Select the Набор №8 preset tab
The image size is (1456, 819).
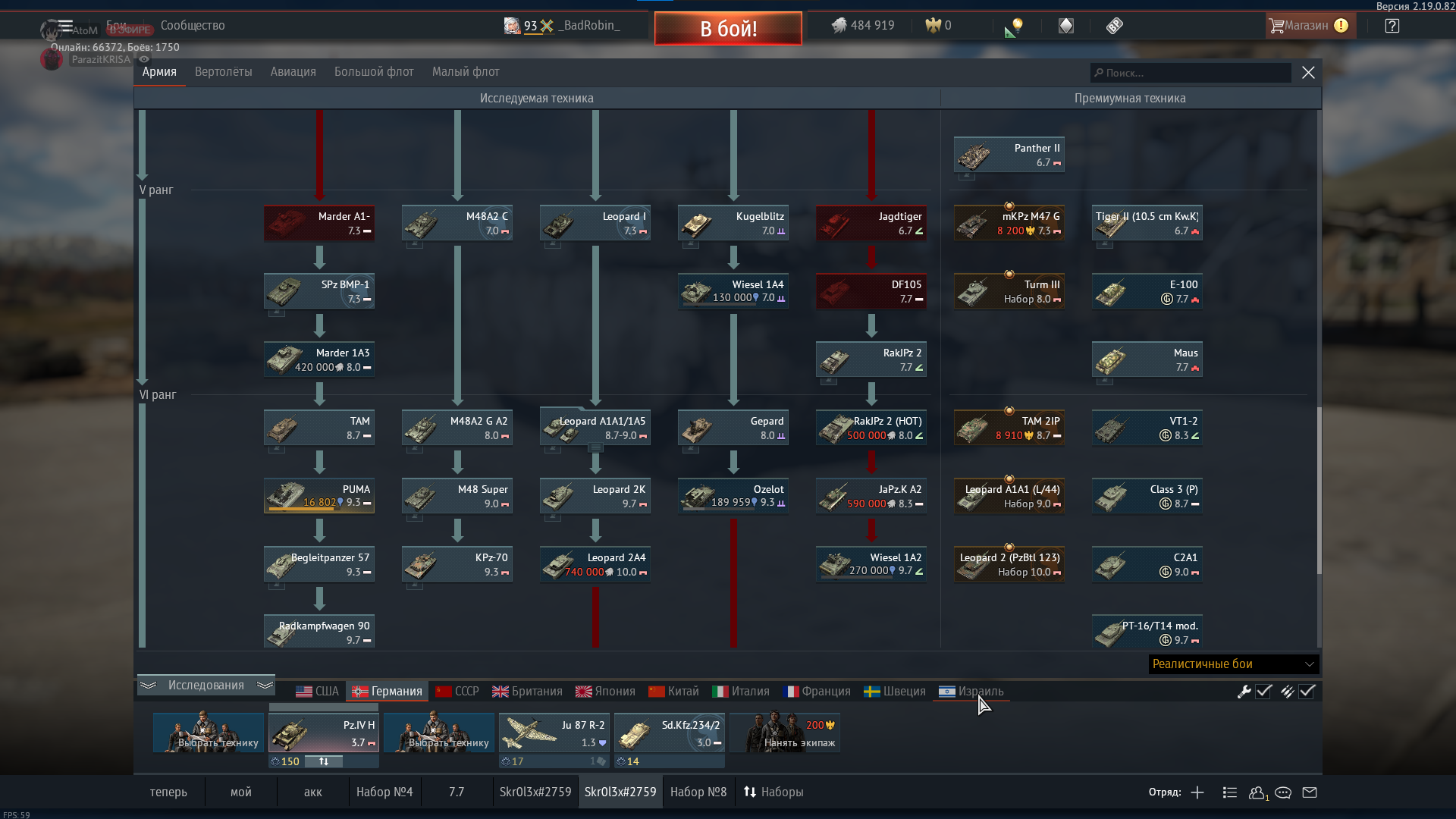pos(698,792)
